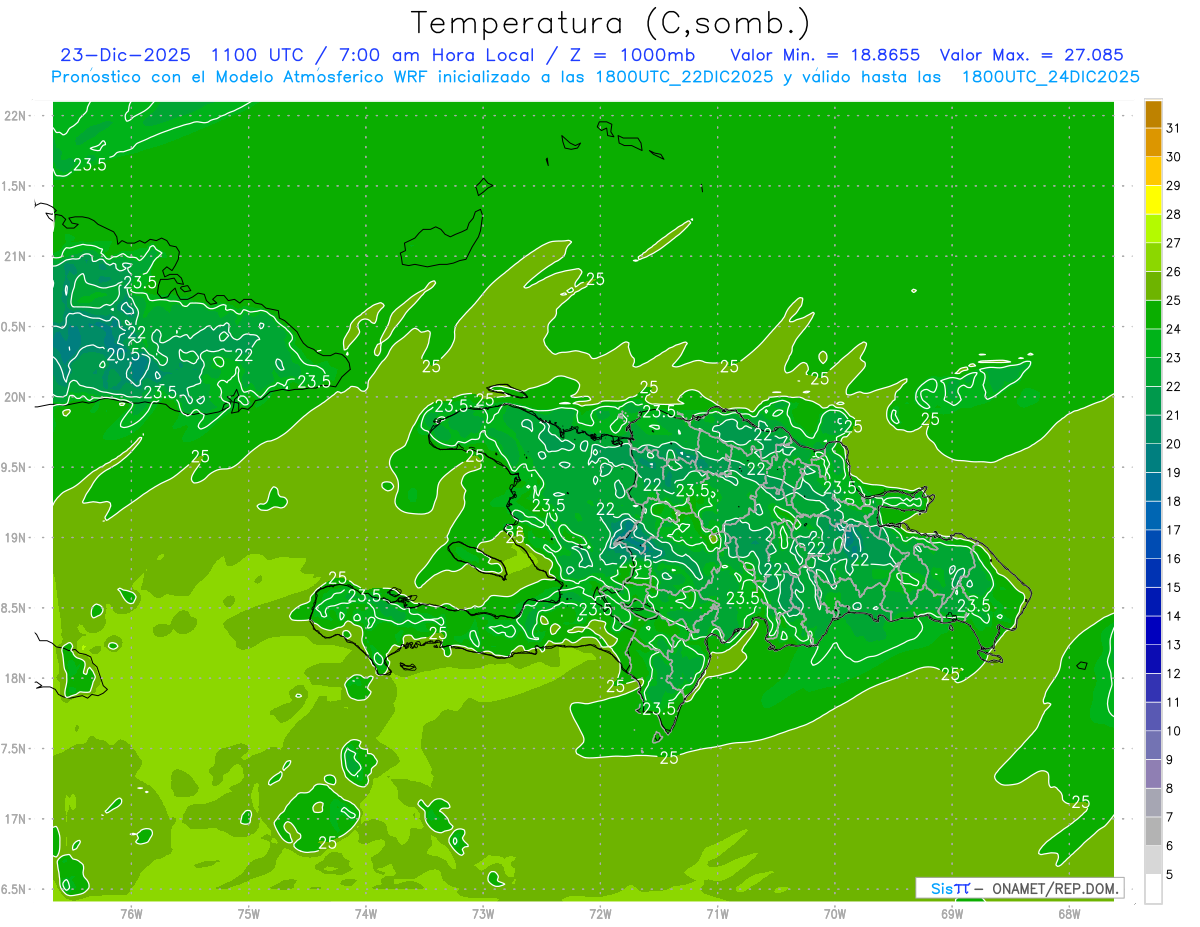The height and width of the screenshot is (927, 1200).
Task: Click the yellow legend swatch between 28 and 29
Action: click(x=1153, y=200)
